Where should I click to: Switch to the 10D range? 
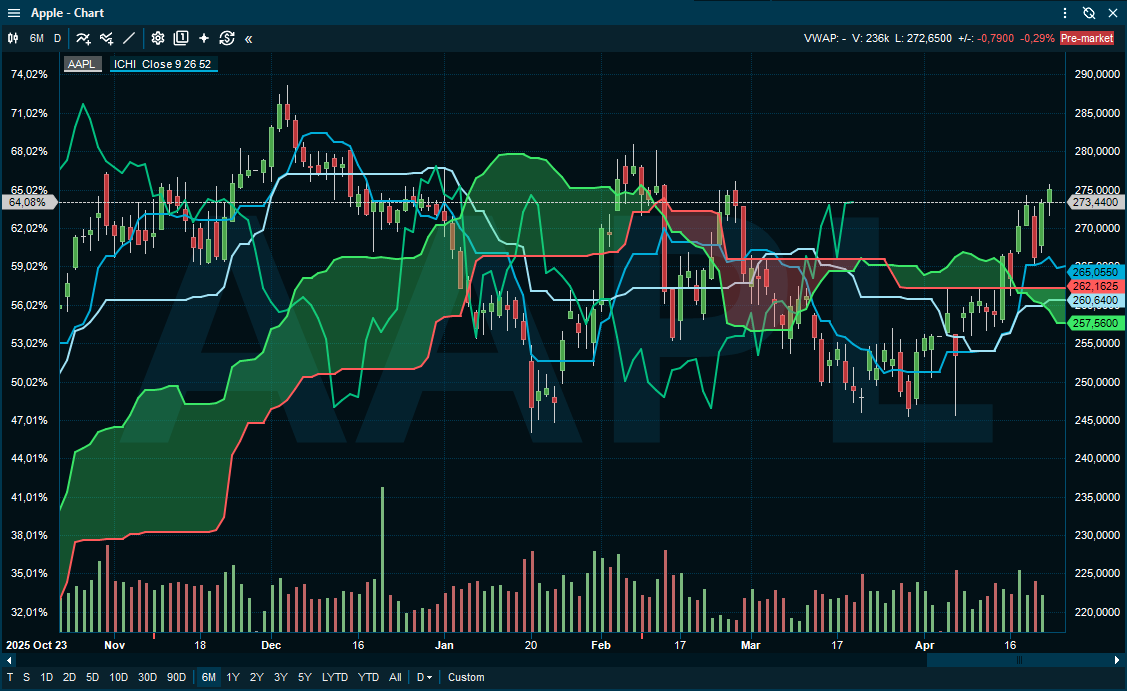coord(119,677)
